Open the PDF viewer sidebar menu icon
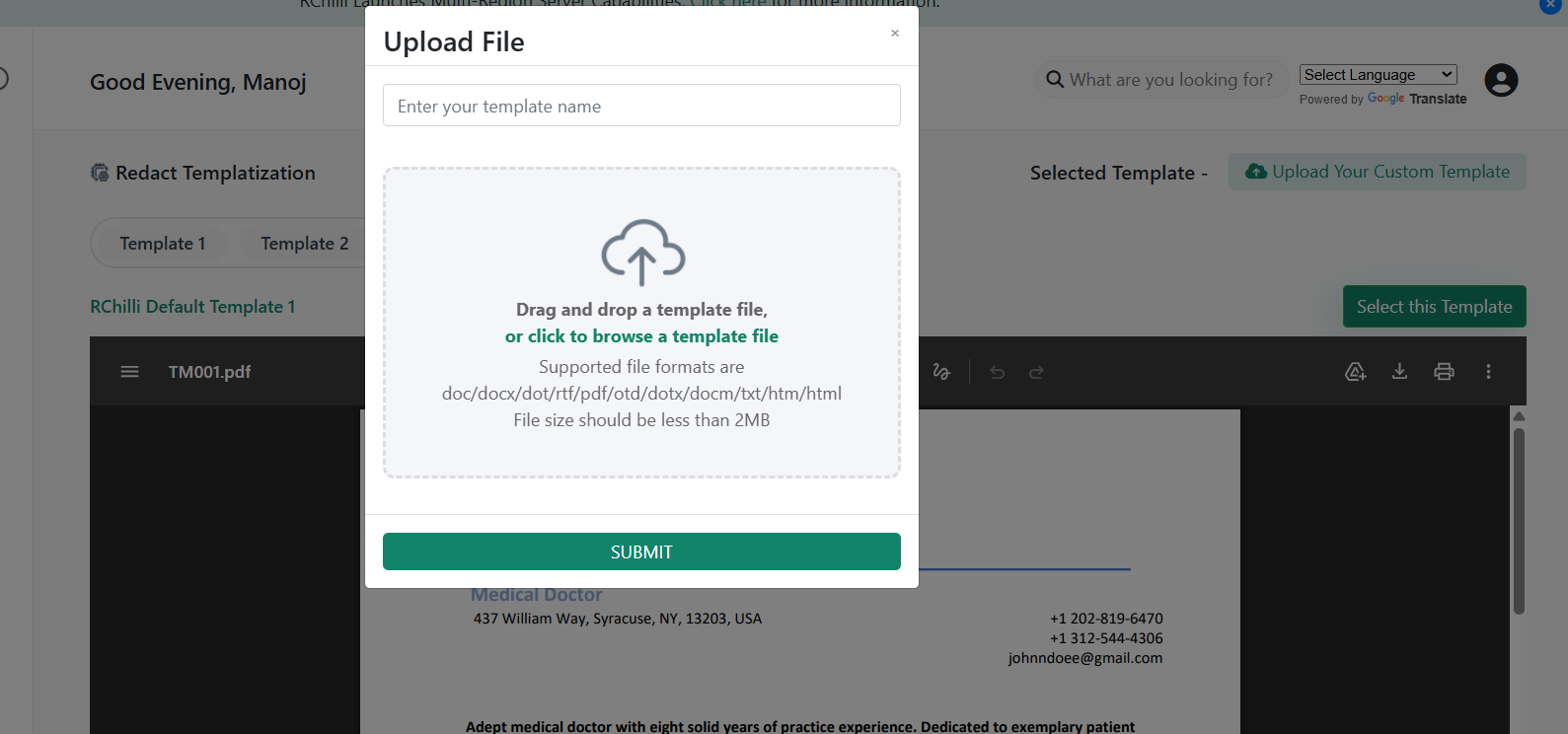 point(129,372)
